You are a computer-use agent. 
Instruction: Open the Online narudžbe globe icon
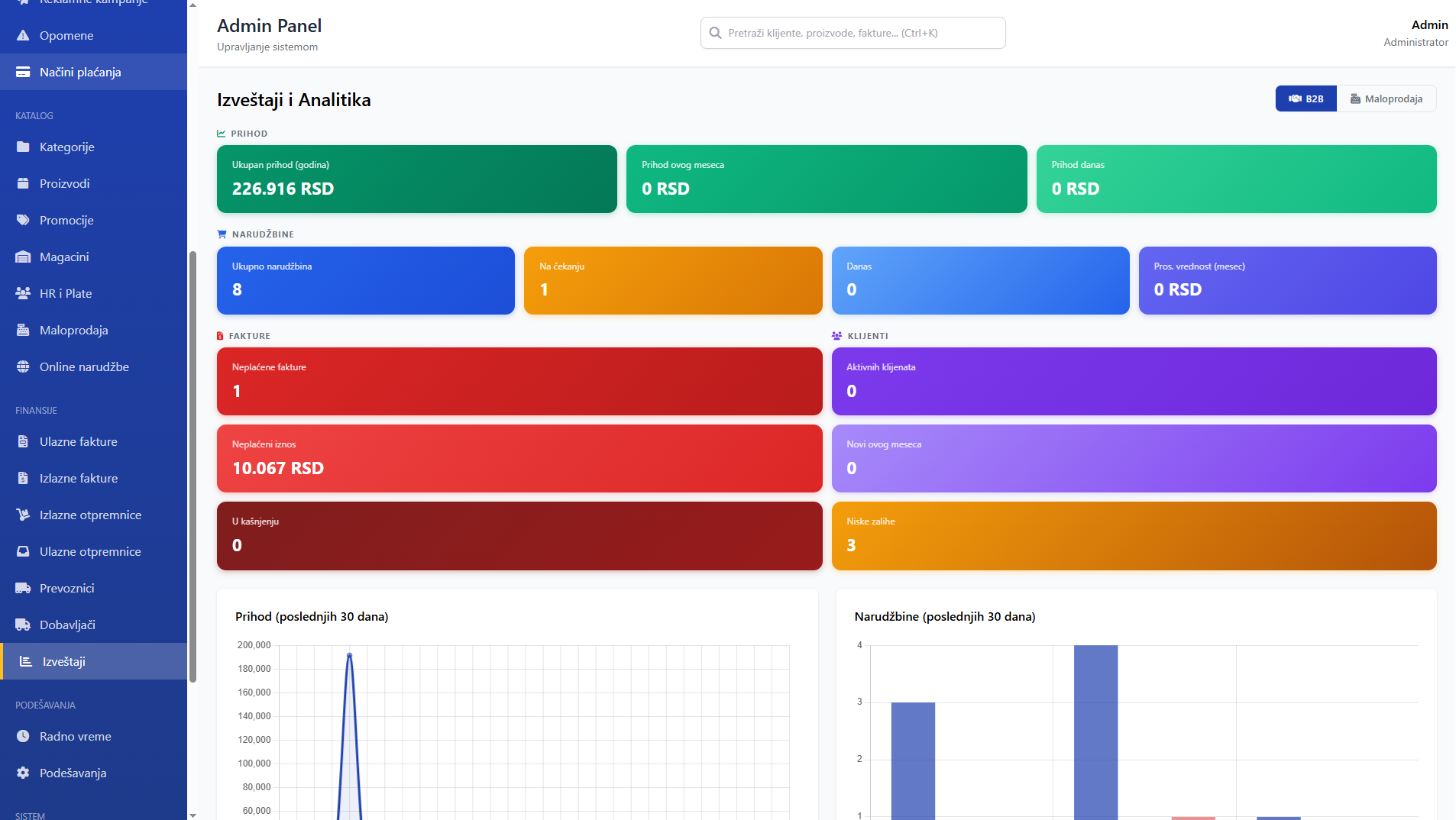23,366
